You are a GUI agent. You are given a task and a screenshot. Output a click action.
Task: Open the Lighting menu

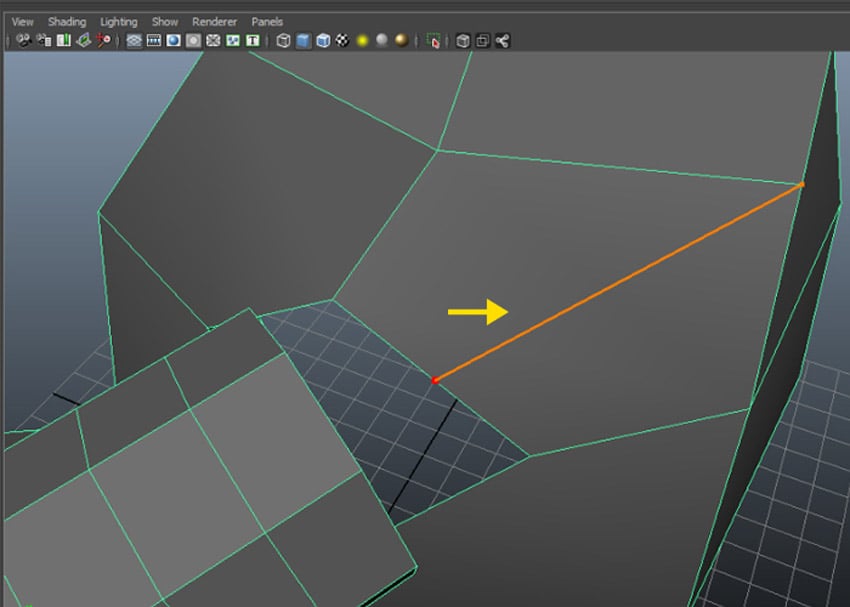click(x=118, y=21)
